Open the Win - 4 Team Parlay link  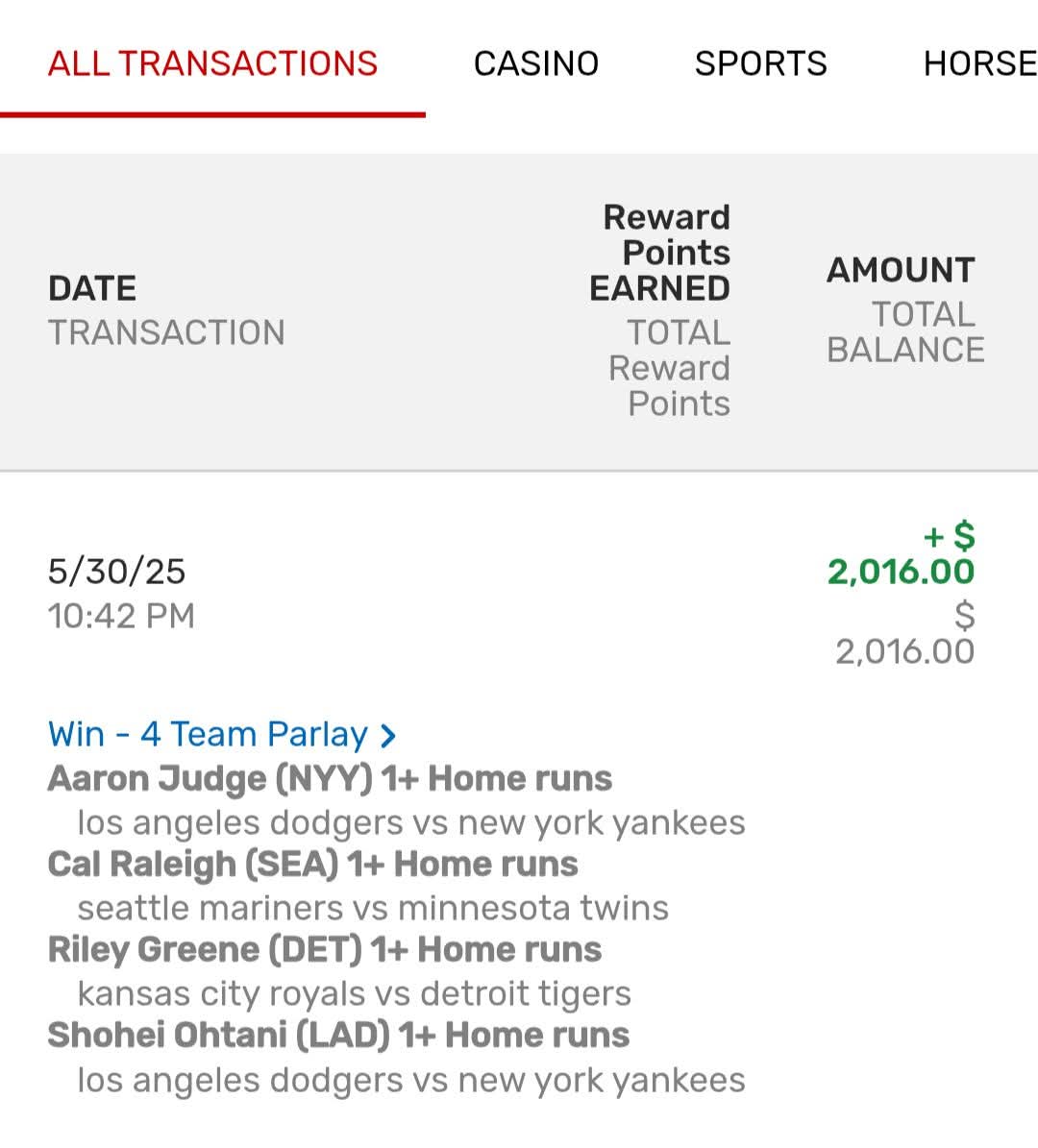(208, 735)
